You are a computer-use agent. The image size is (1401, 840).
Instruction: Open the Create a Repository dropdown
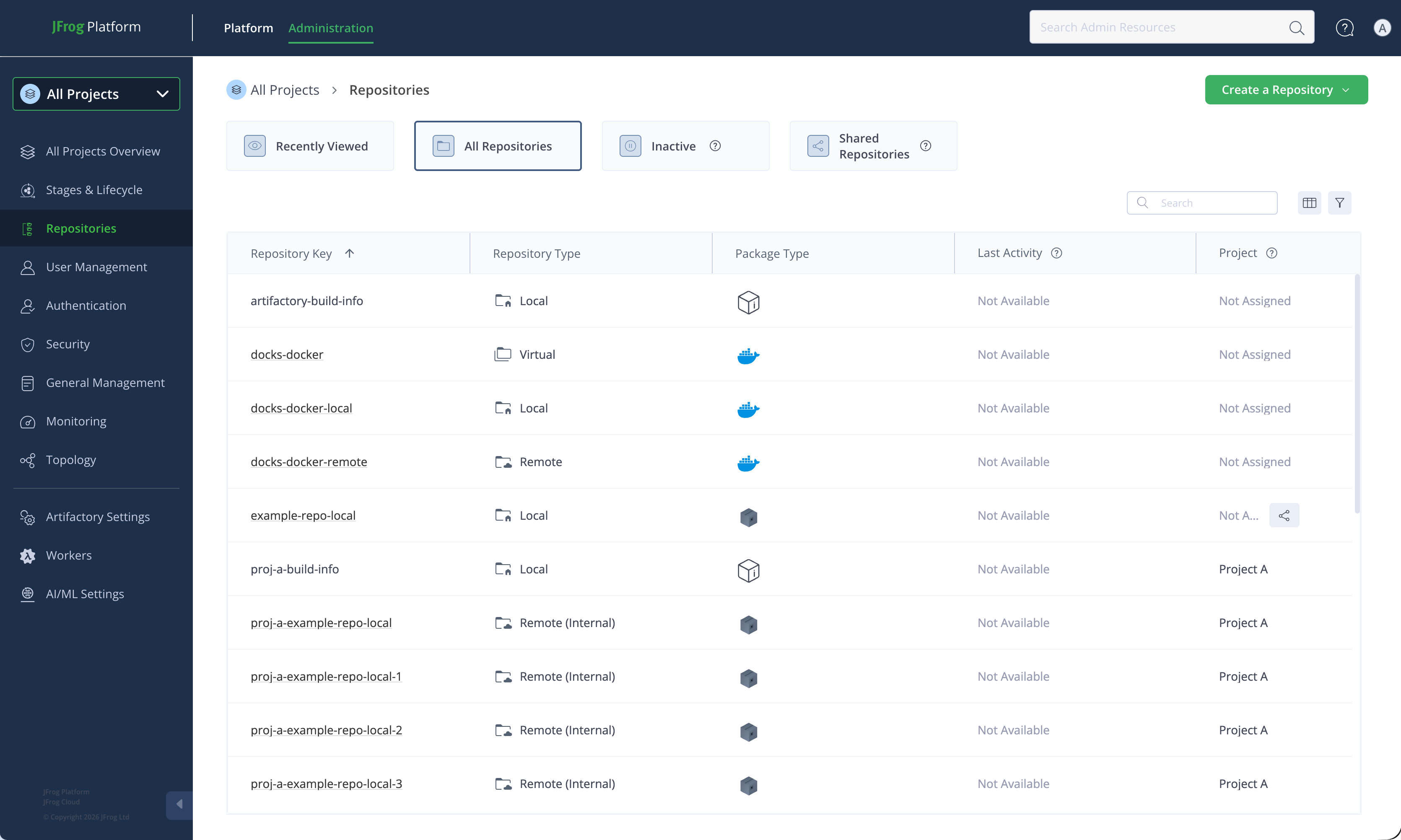[1286, 89]
